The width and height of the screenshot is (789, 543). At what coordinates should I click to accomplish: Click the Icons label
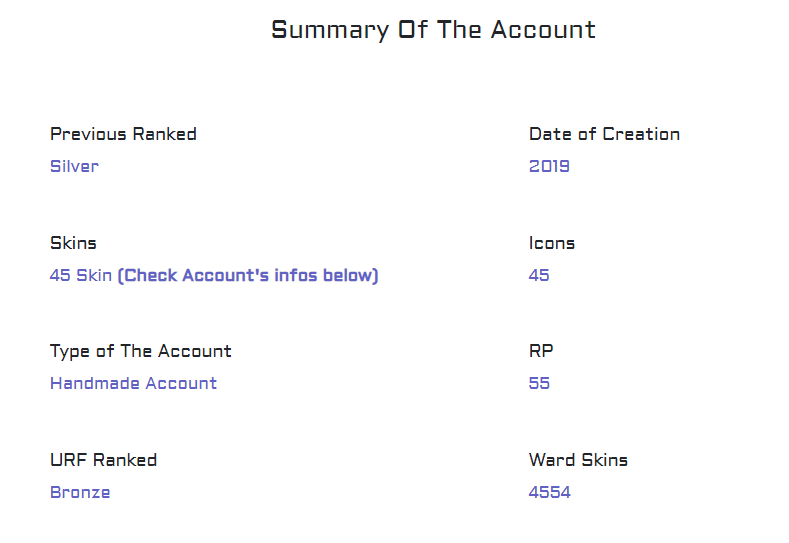click(552, 243)
